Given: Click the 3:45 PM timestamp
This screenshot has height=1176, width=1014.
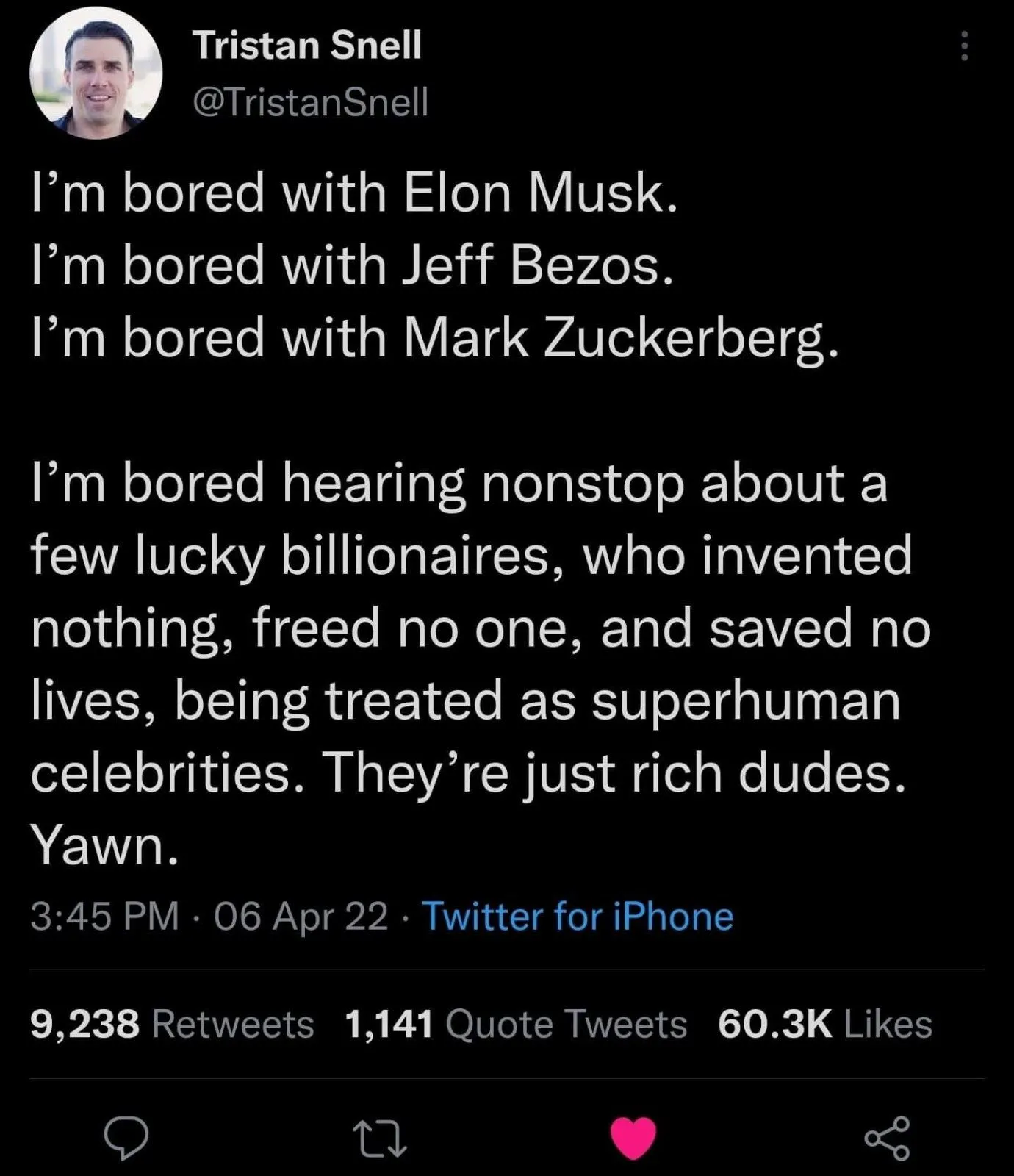Looking at the screenshot, I should [105, 917].
